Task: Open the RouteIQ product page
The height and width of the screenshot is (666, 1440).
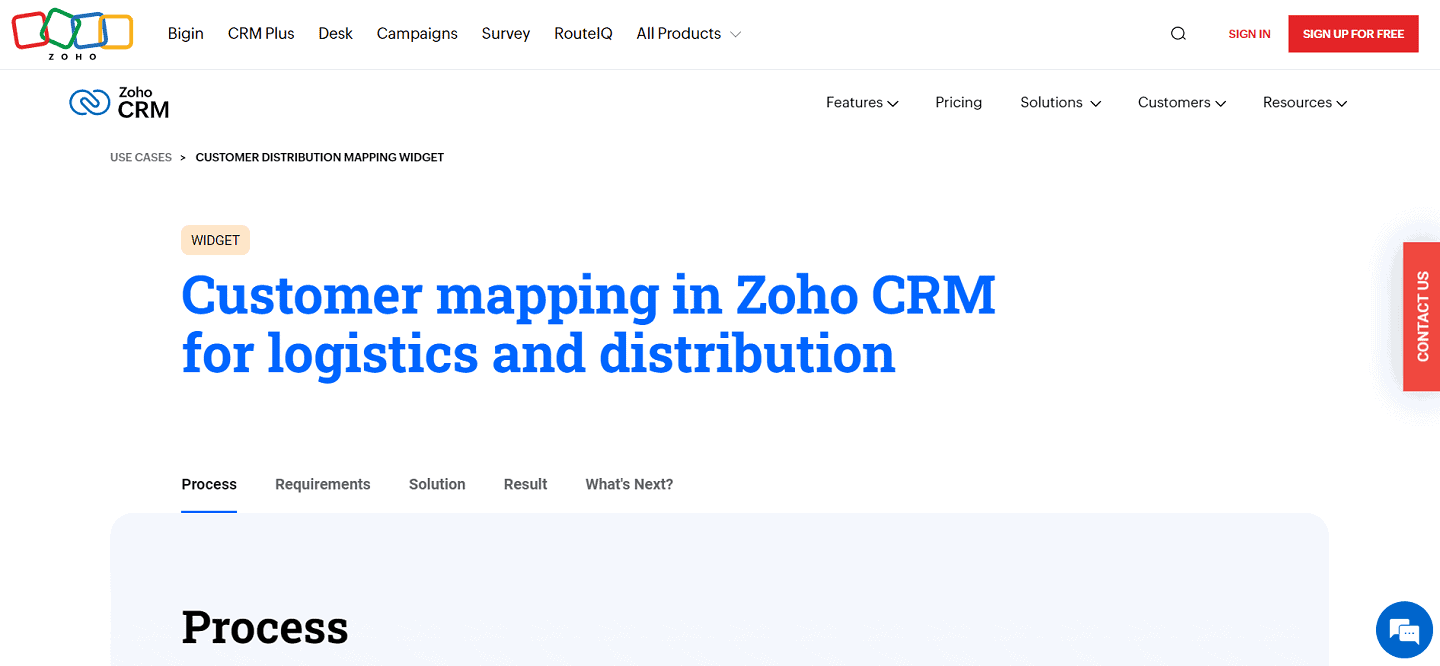Action: (583, 33)
